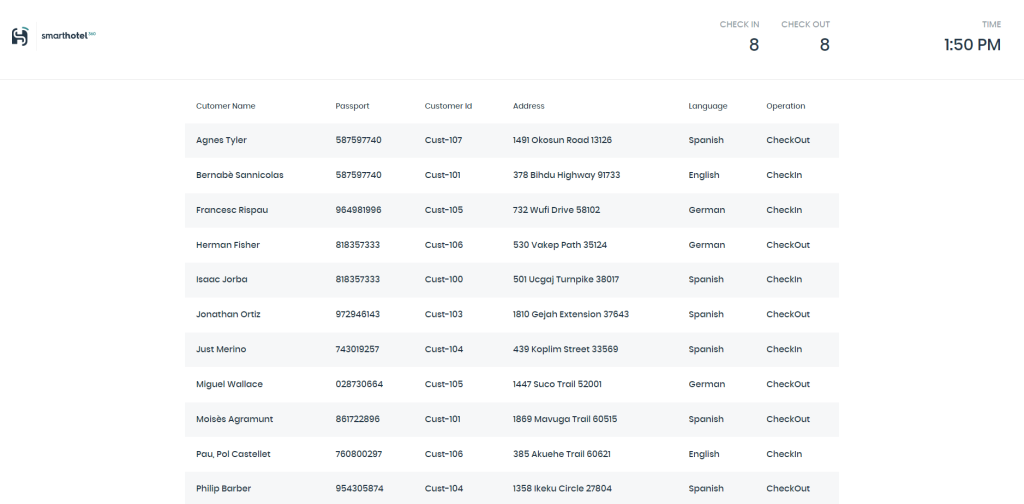Image resolution: width=1024 pixels, height=504 pixels.
Task: Click CheckOut for Moisès Agramunt
Action: [788, 419]
